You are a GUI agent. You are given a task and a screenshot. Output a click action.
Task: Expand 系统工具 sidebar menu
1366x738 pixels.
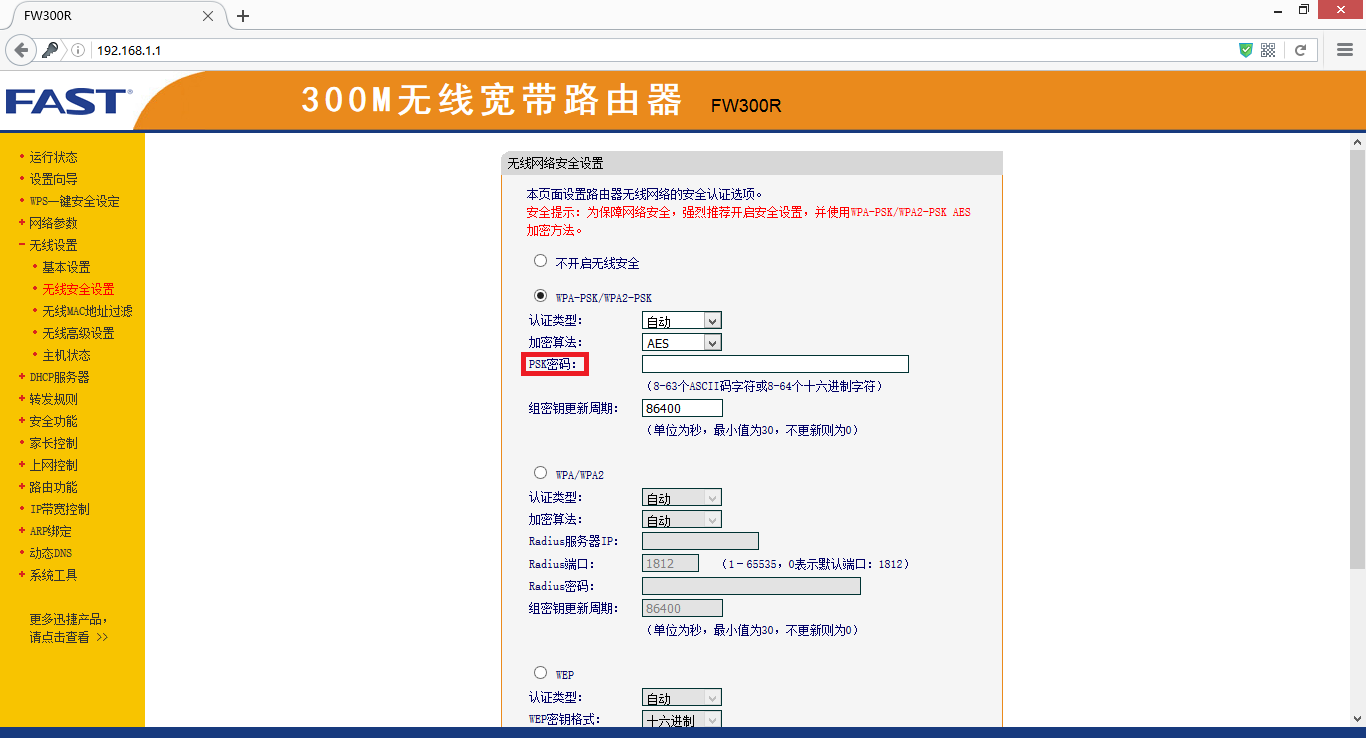(x=53, y=575)
